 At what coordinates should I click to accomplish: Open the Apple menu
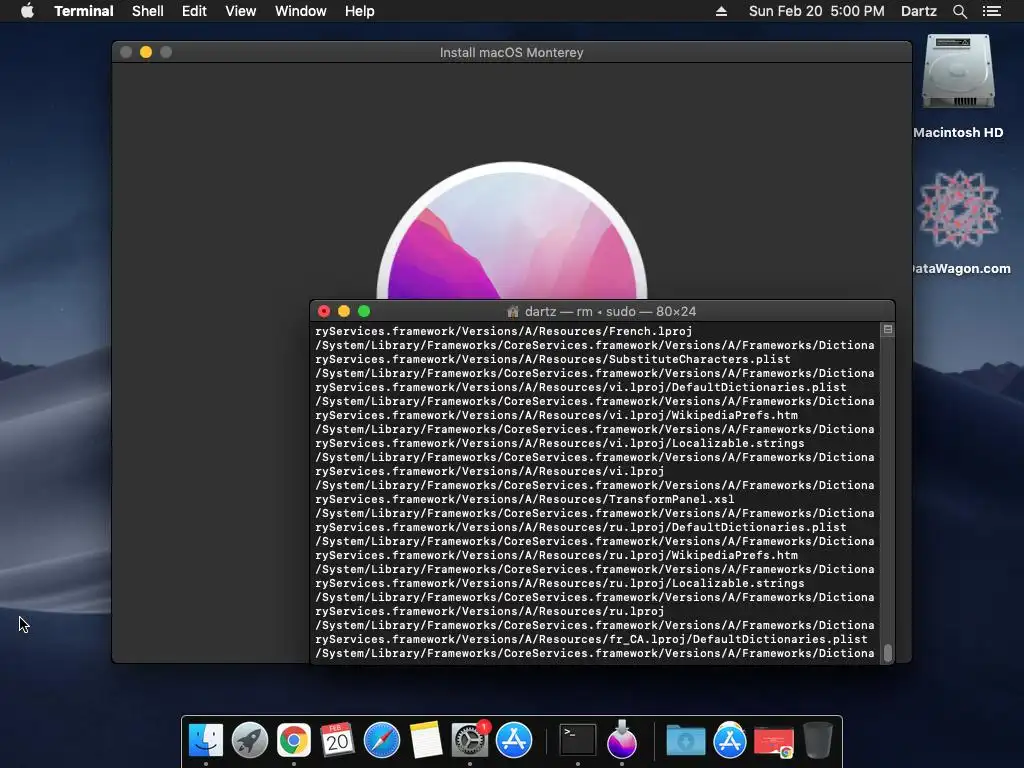[x=27, y=11]
